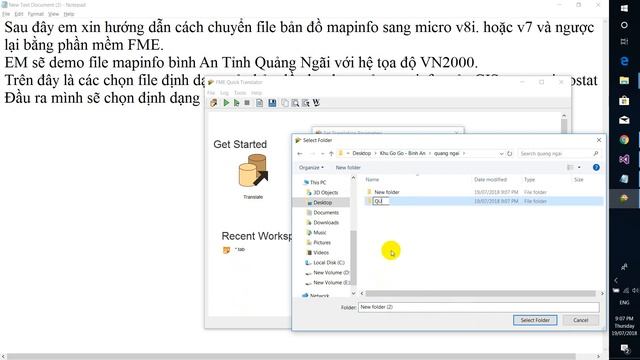Save log using the blue floppy icon

(272, 103)
